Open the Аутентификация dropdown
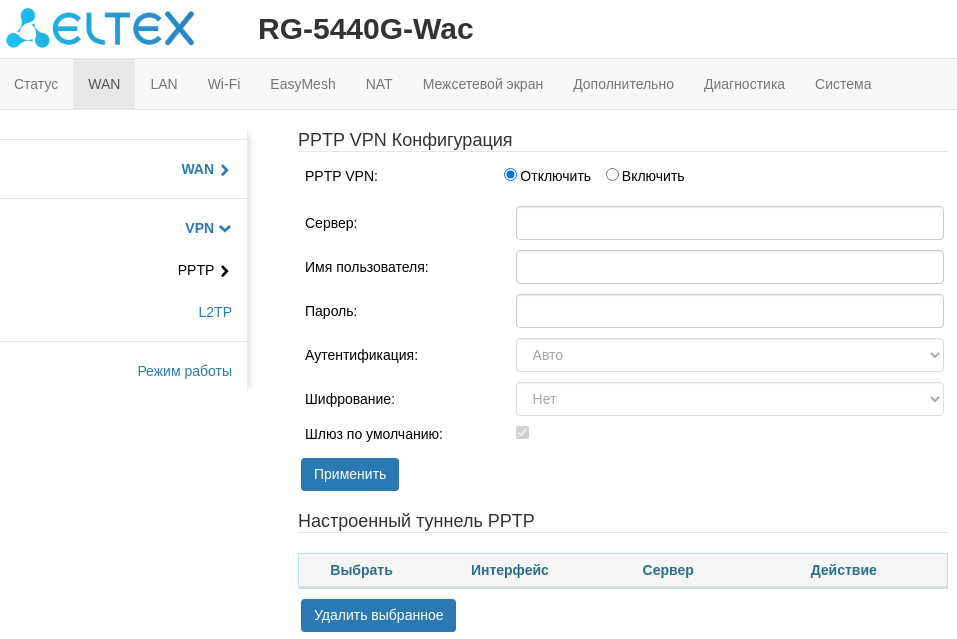 click(729, 355)
